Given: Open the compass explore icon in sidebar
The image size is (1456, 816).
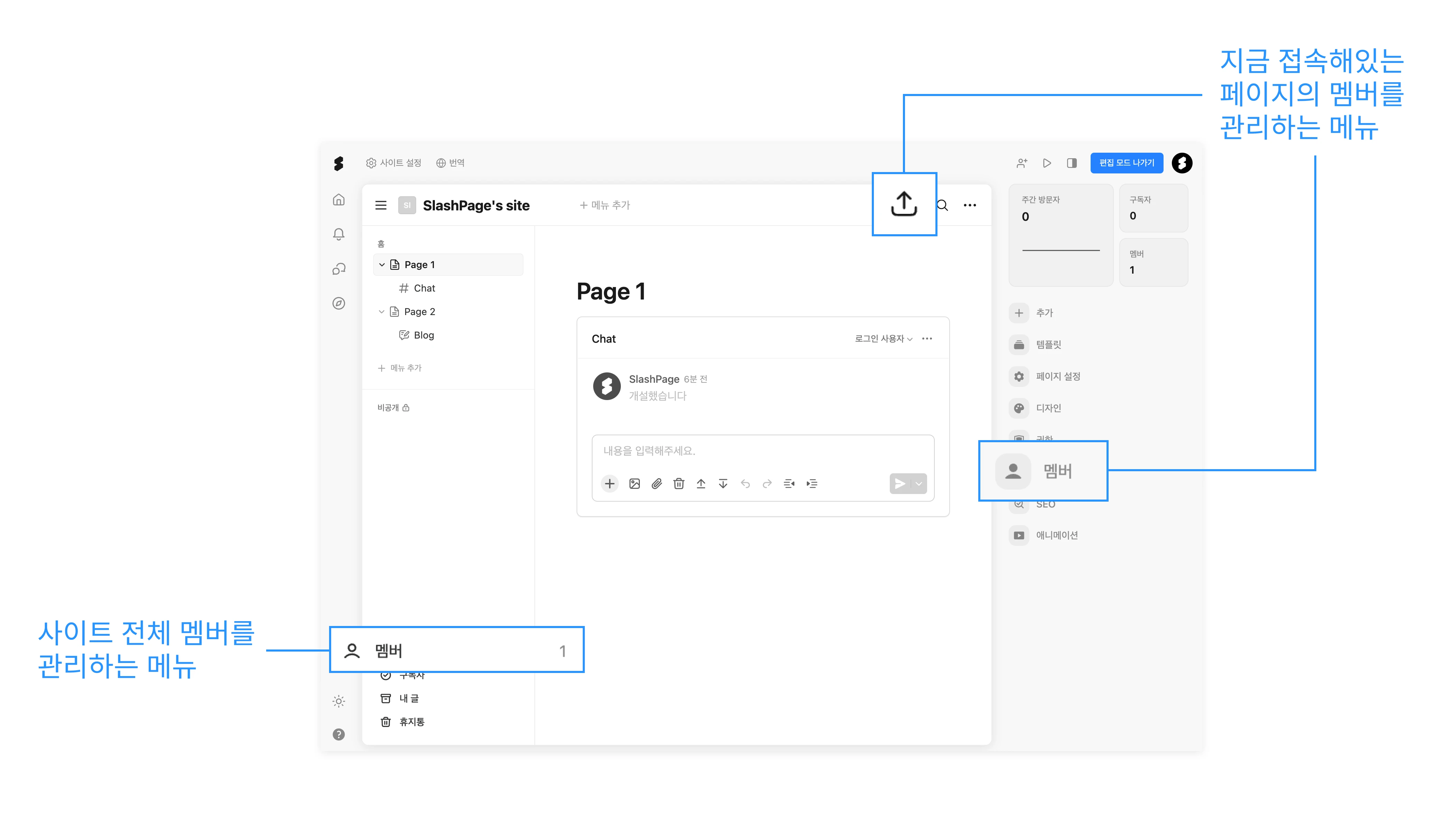Looking at the screenshot, I should [x=338, y=304].
